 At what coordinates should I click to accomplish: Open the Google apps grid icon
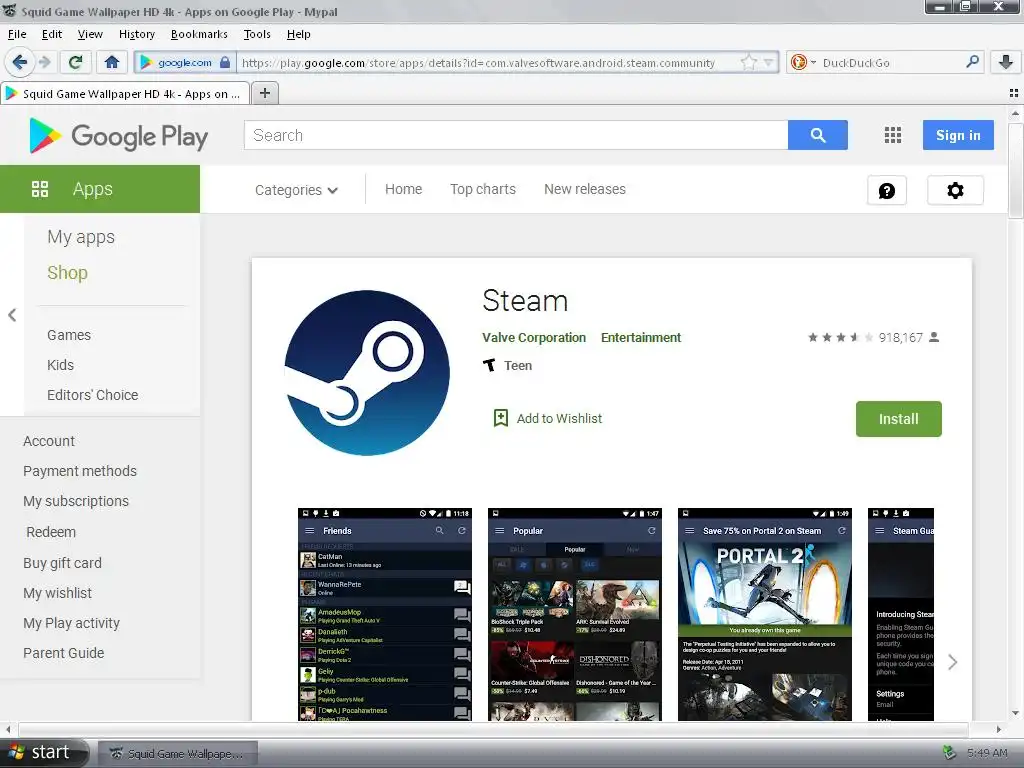(x=893, y=135)
